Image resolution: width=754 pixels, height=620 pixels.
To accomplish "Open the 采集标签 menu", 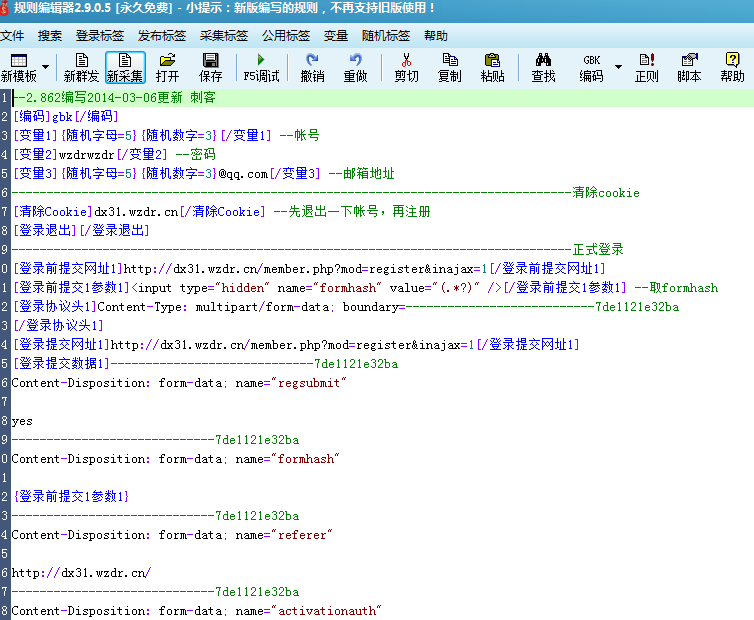I will 224,36.
